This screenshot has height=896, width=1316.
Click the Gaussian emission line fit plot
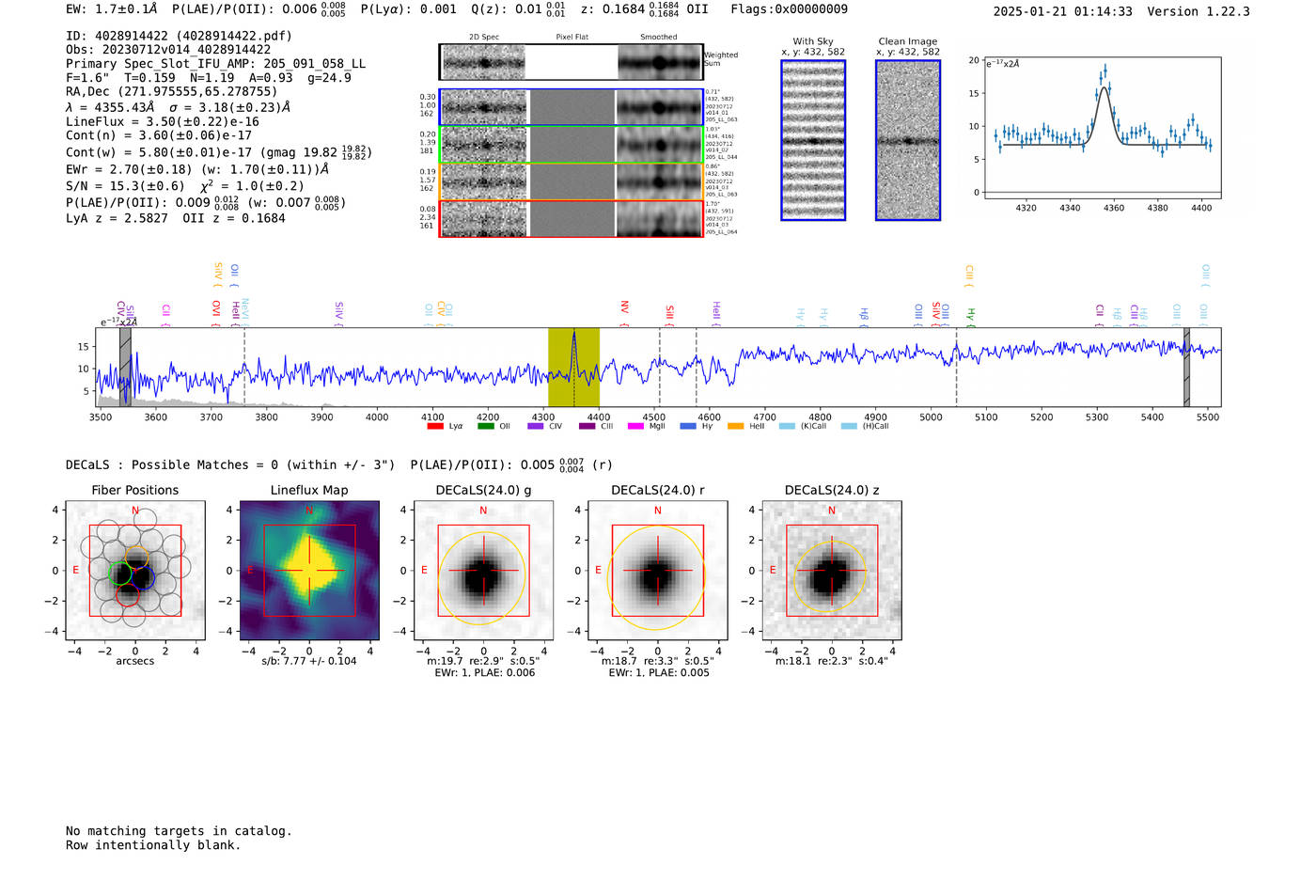tap(1102, 128)
